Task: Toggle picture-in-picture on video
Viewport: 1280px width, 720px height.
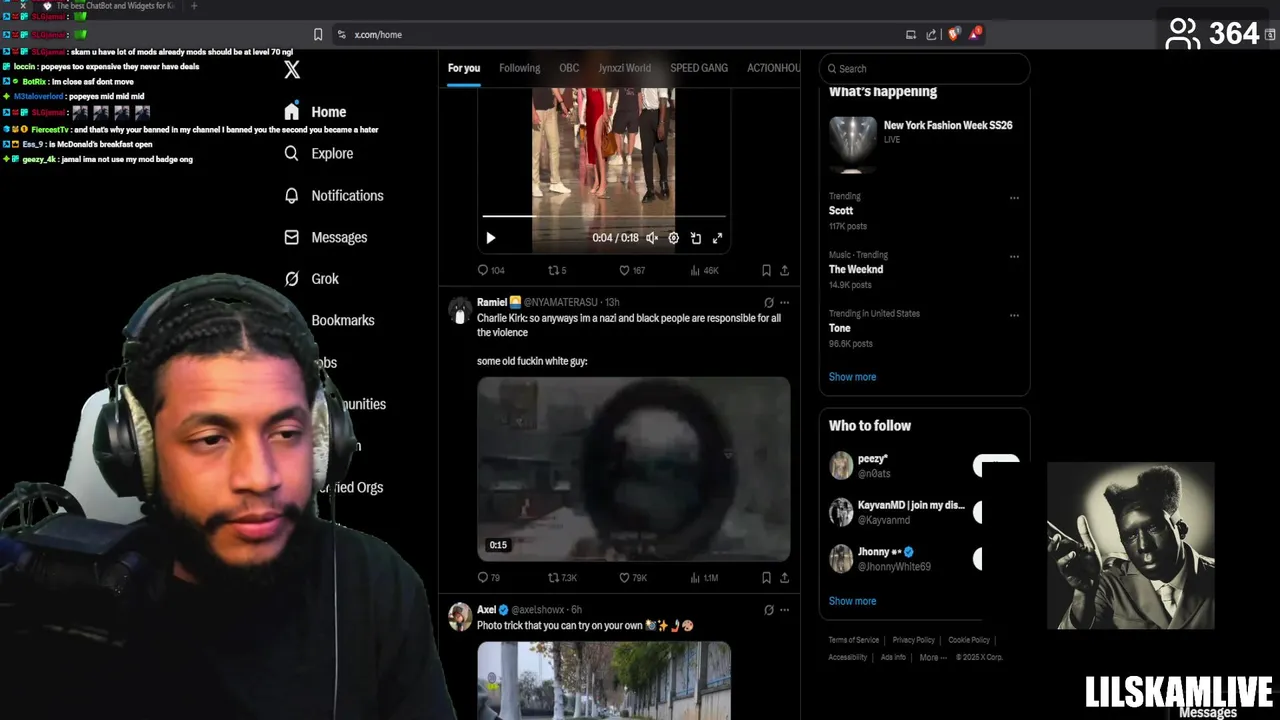Action: (696, 238)
